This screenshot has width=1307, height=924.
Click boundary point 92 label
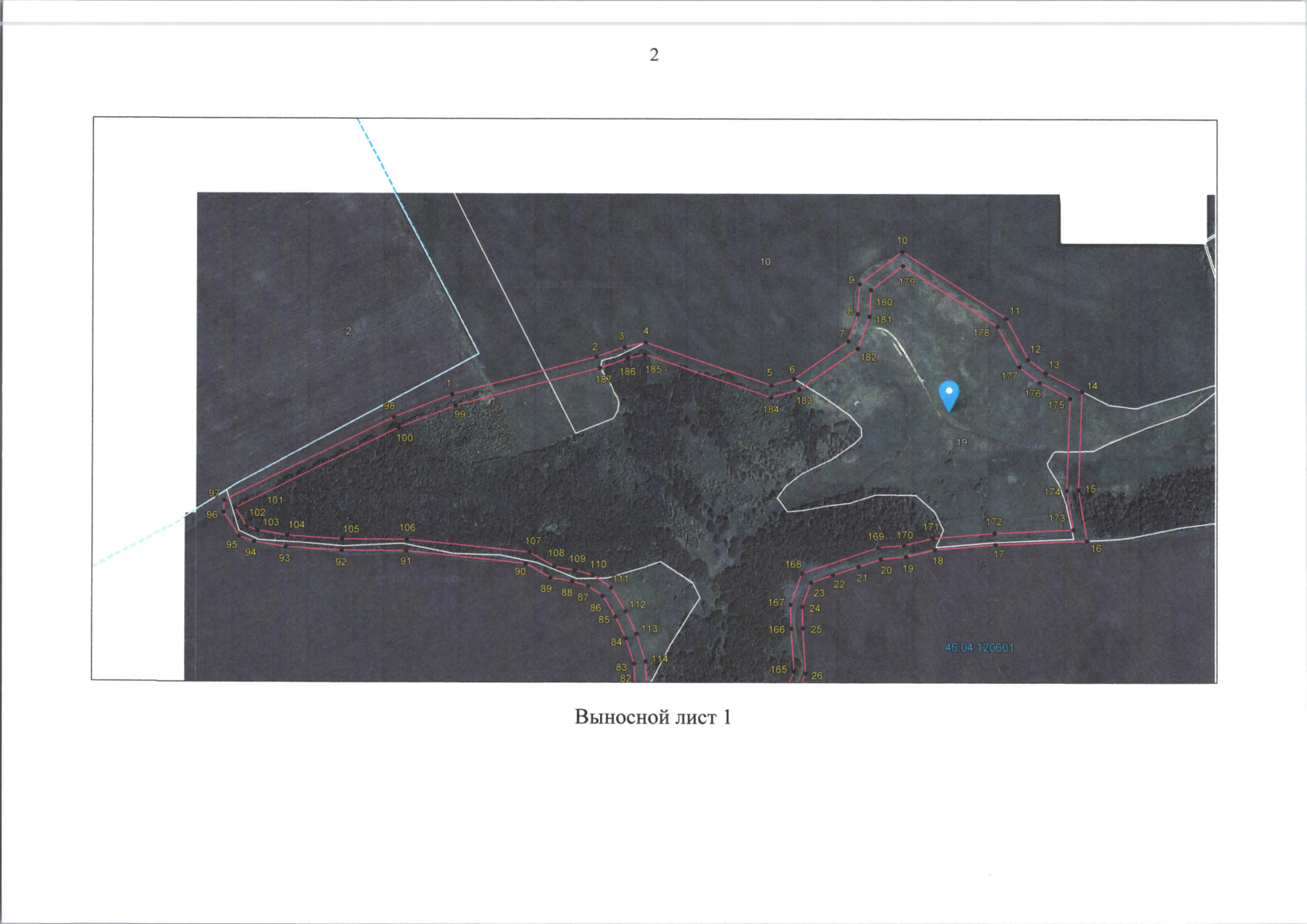tap(341, 562)
